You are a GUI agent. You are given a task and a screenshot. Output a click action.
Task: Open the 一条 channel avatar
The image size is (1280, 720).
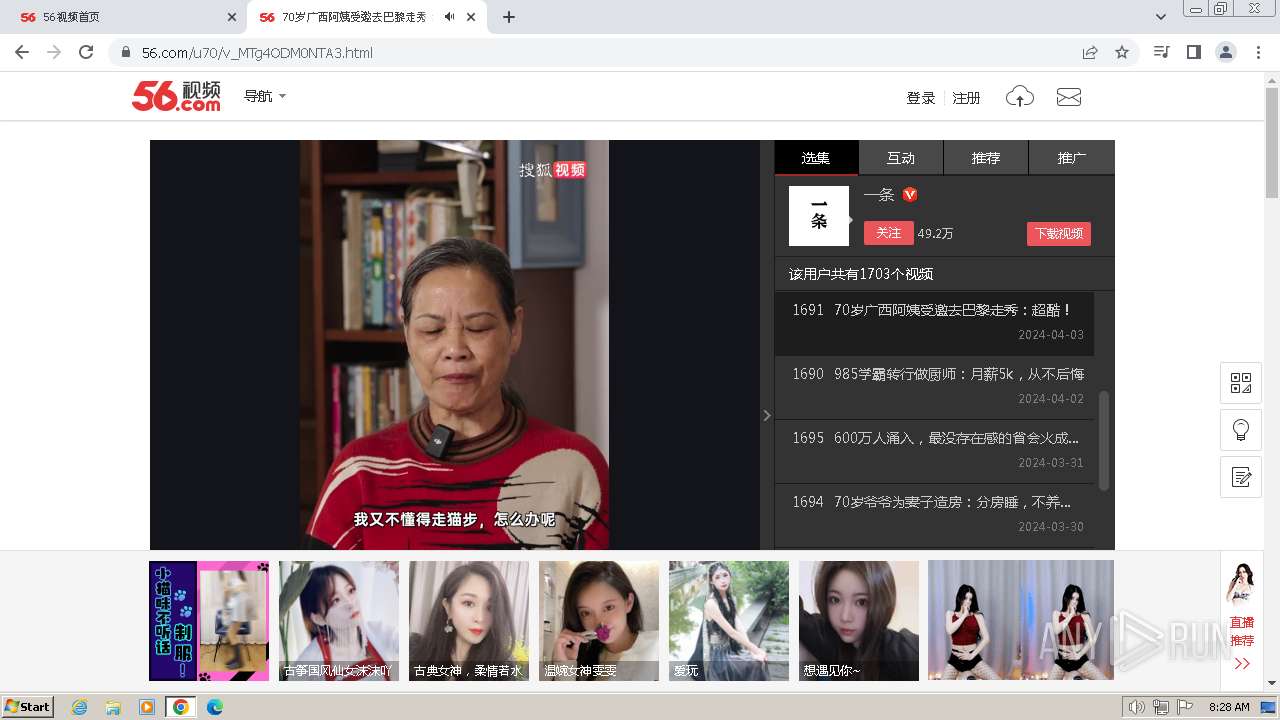819,216
